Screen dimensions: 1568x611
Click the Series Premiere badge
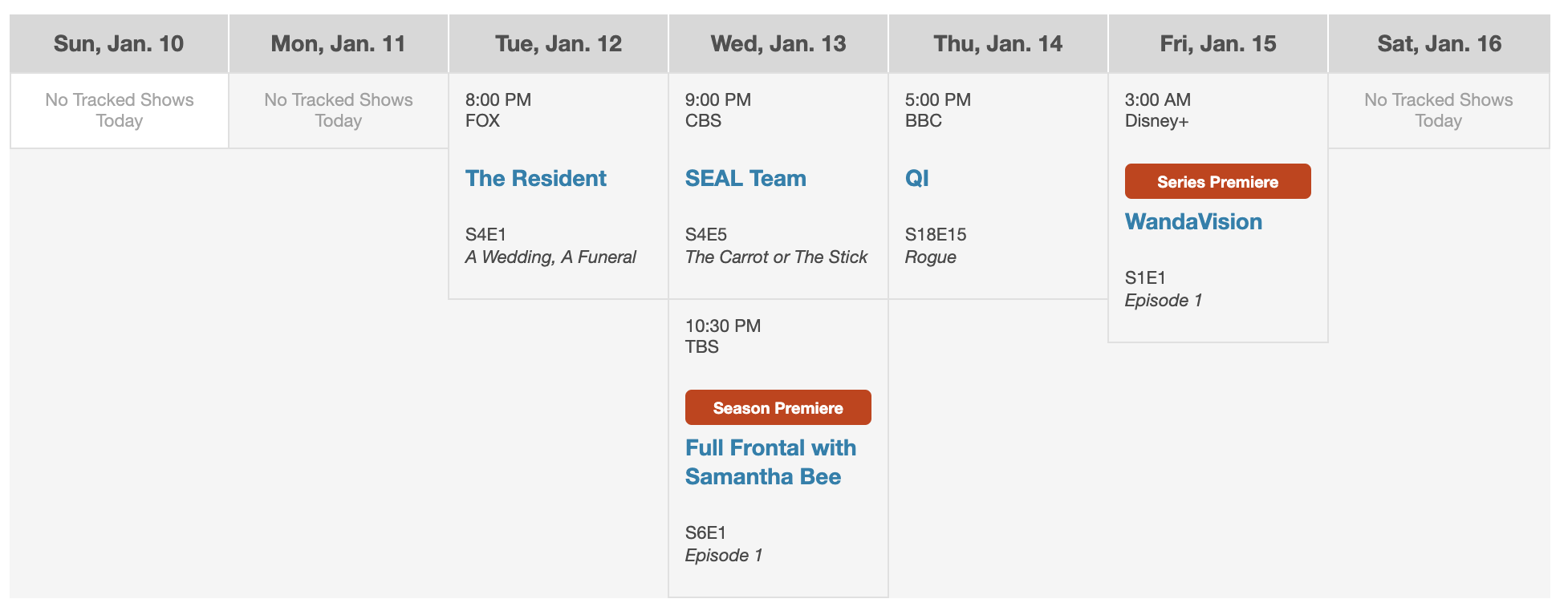pos(1217,182)
